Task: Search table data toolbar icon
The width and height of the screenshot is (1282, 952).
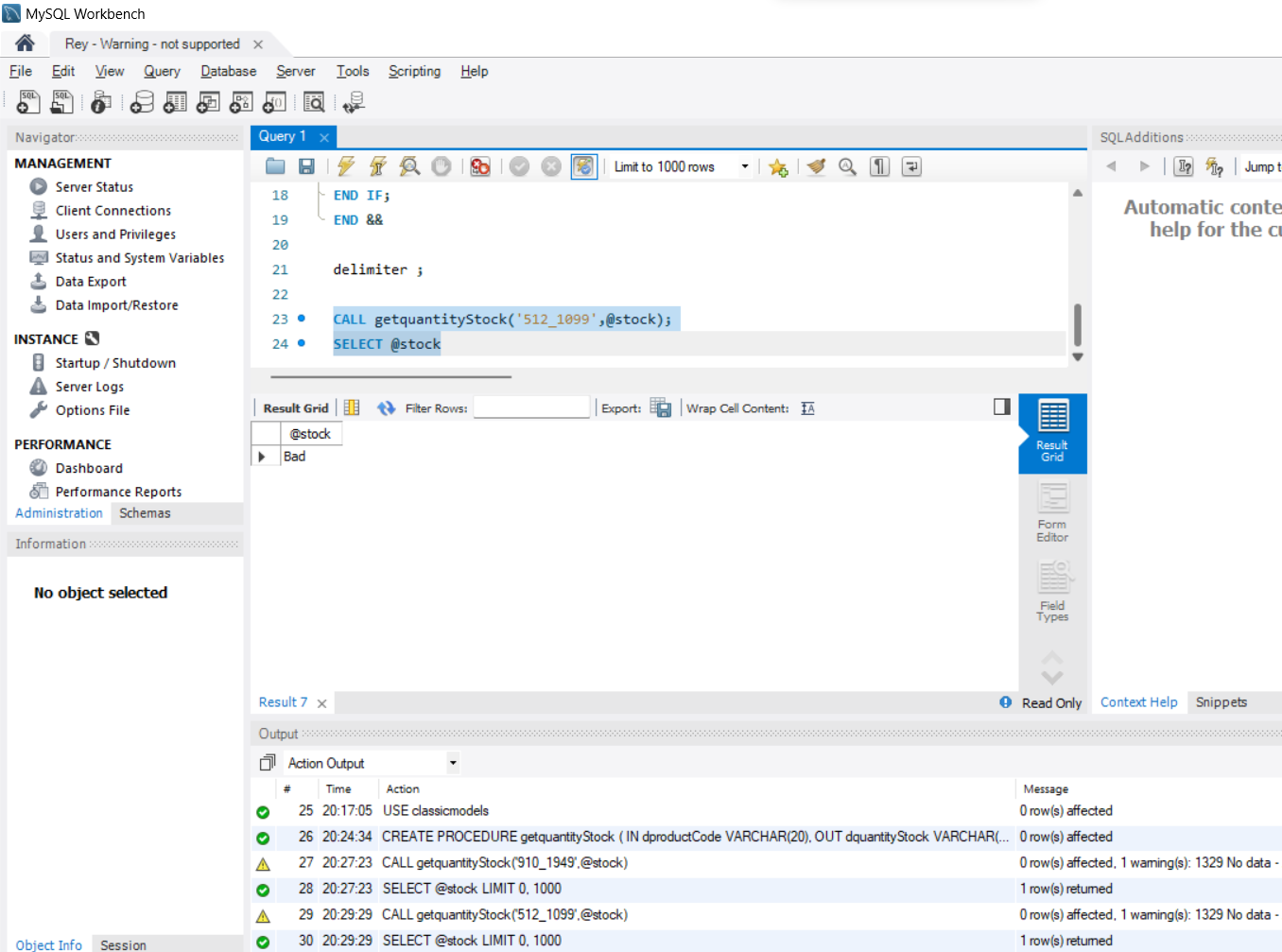Action: coord(314,102)
